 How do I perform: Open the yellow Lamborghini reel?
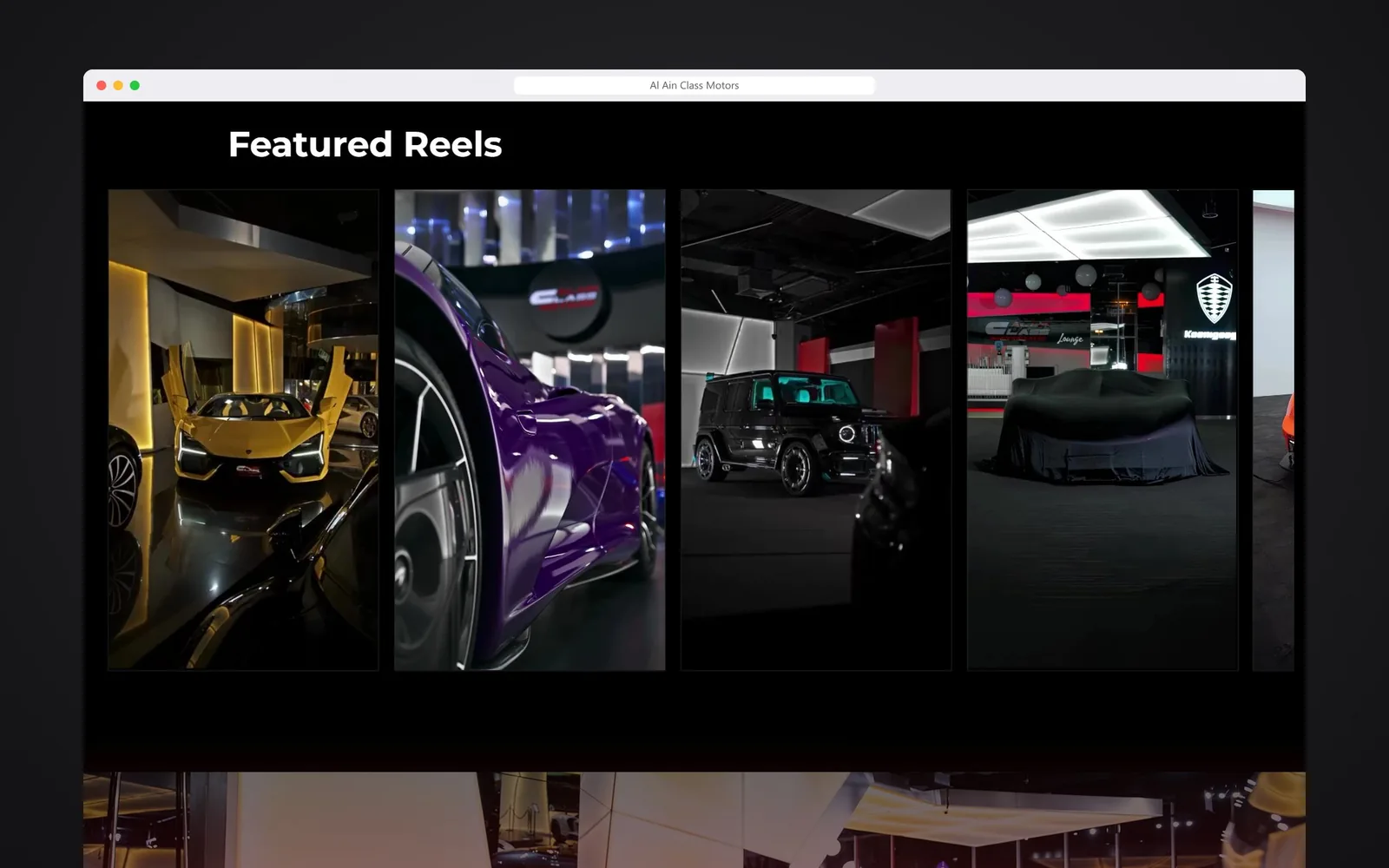[x=243, y=430]
